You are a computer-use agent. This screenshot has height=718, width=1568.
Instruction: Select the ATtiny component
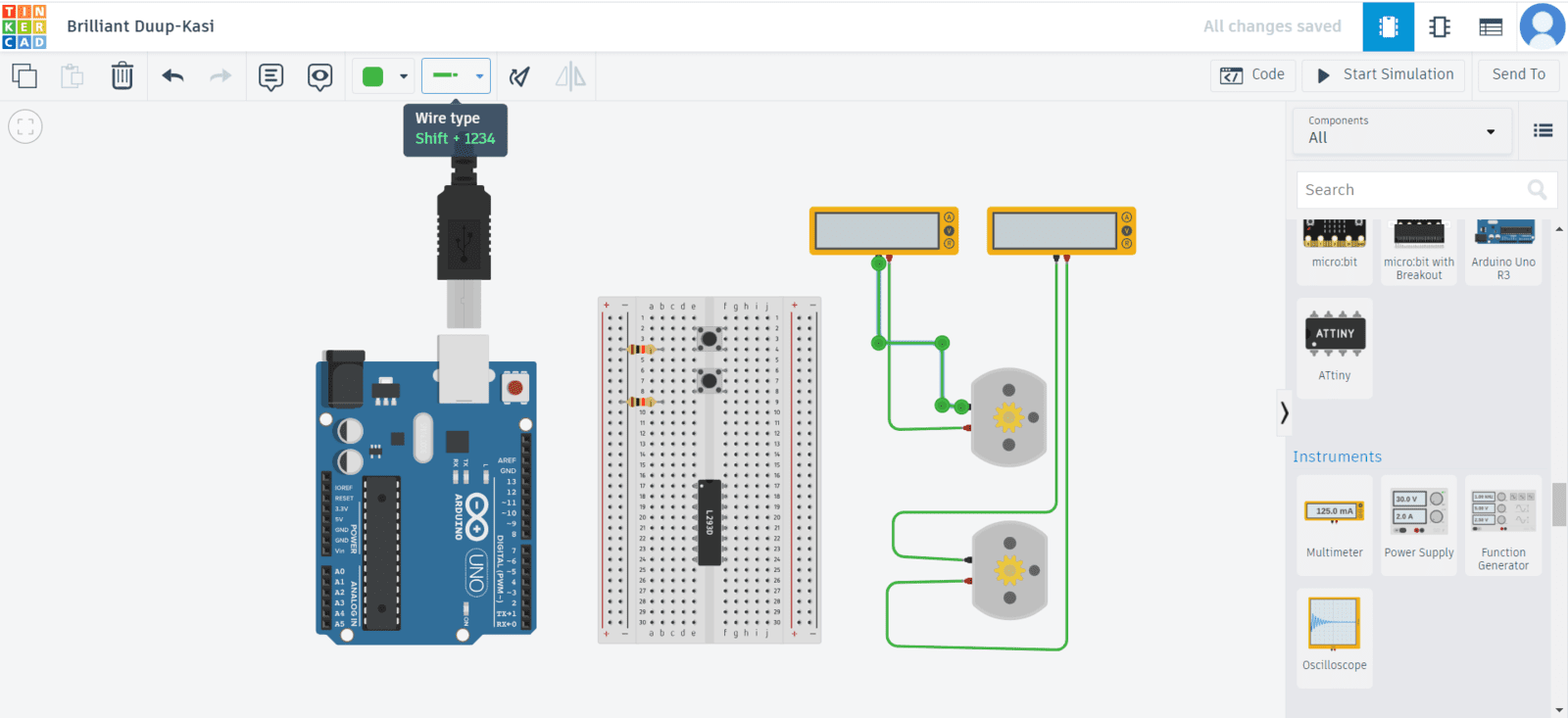click(1335, 348)
